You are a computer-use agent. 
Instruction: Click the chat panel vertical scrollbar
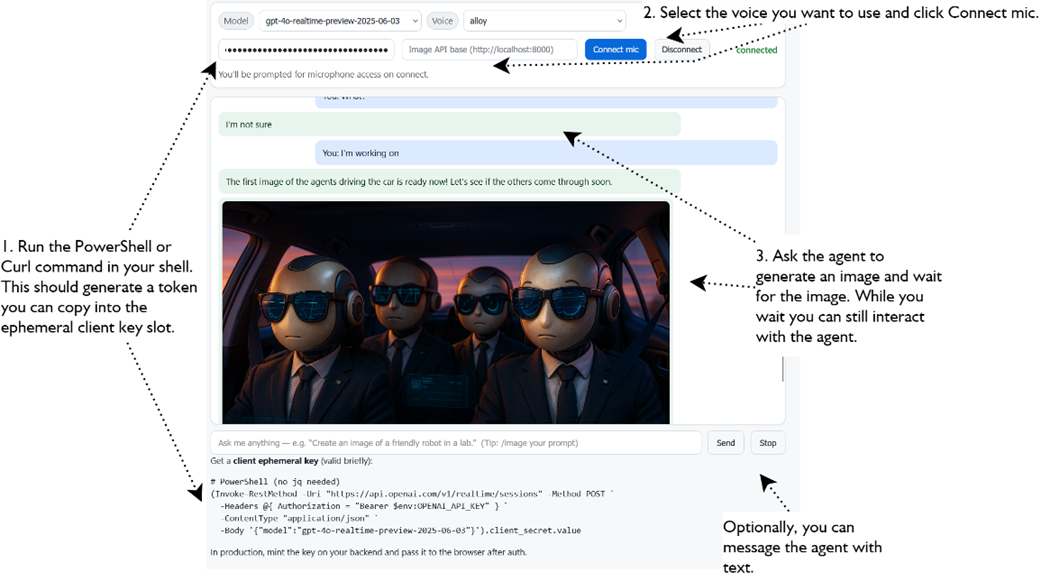[782, 368]
